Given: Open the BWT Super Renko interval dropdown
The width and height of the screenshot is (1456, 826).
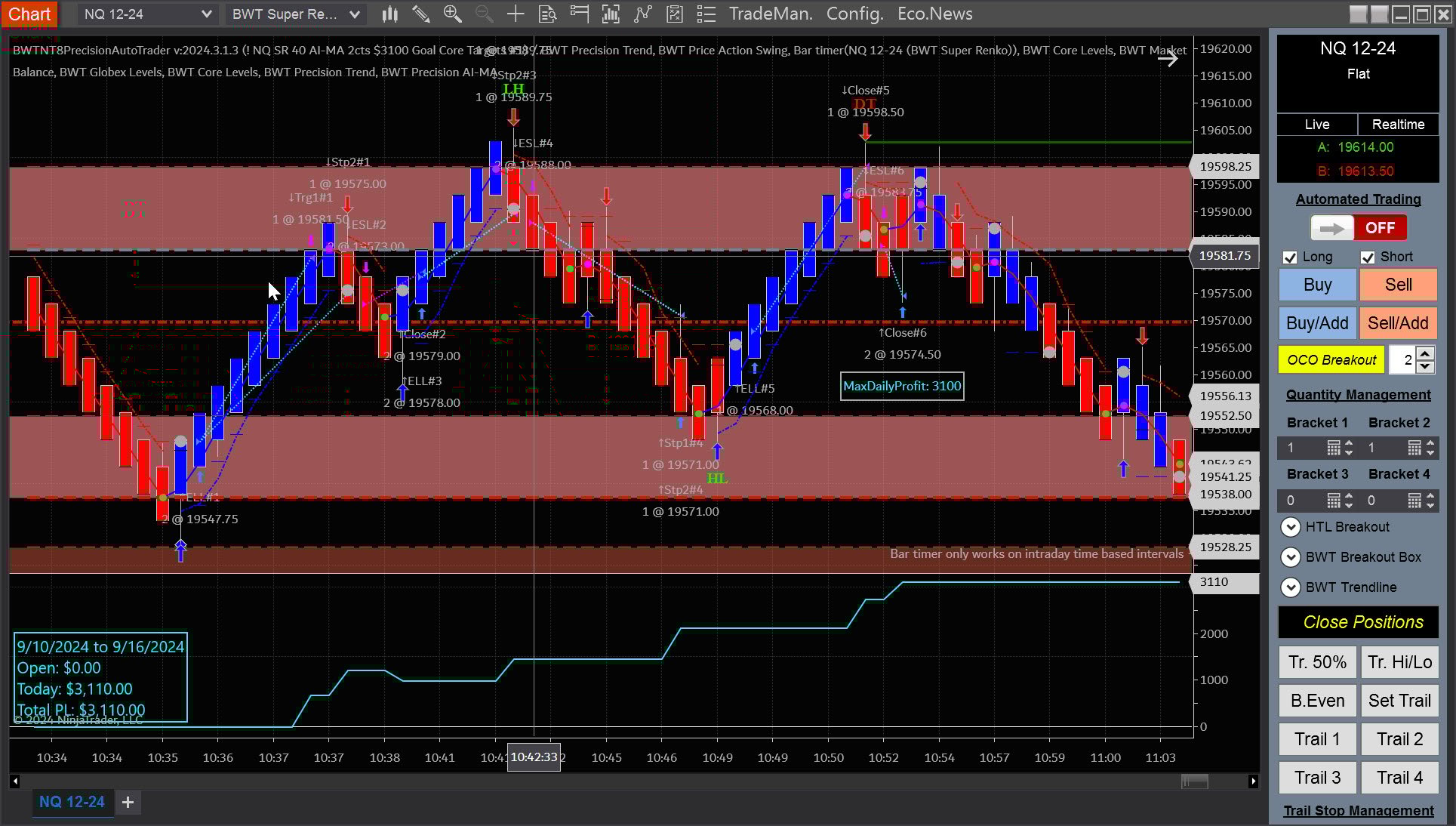Looking at the screenshot, I should click(296, 14).
